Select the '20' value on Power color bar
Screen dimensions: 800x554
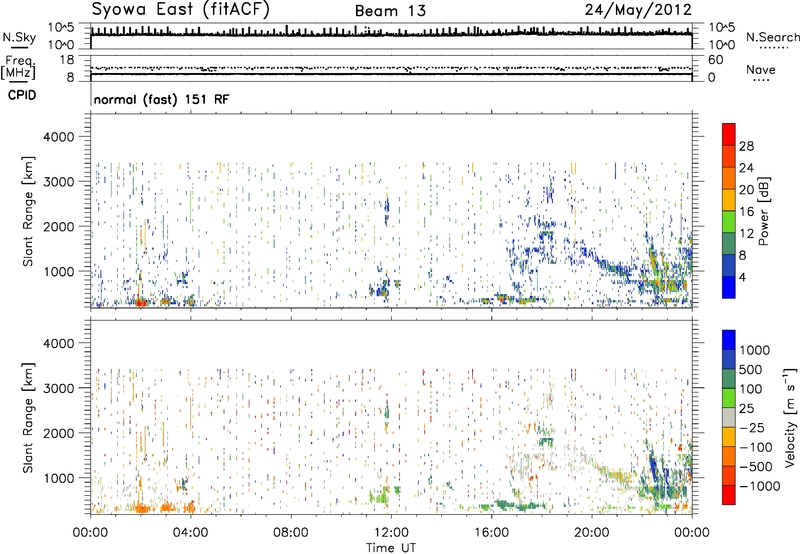[x=746, y=190]
